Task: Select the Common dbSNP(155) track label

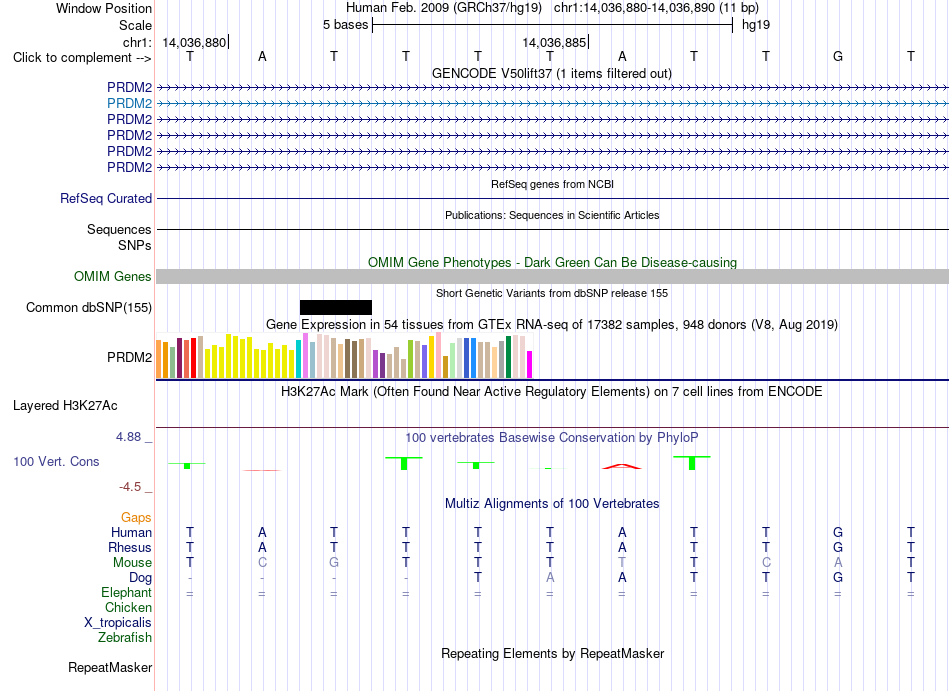Action: (89, 308)
